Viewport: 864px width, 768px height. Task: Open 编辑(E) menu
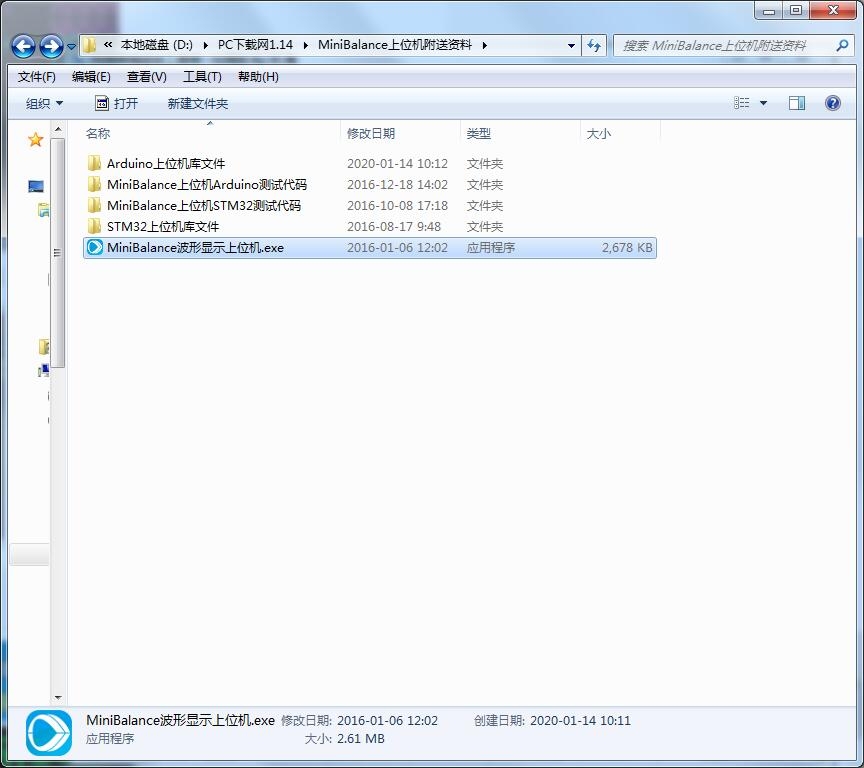[91, 77]
